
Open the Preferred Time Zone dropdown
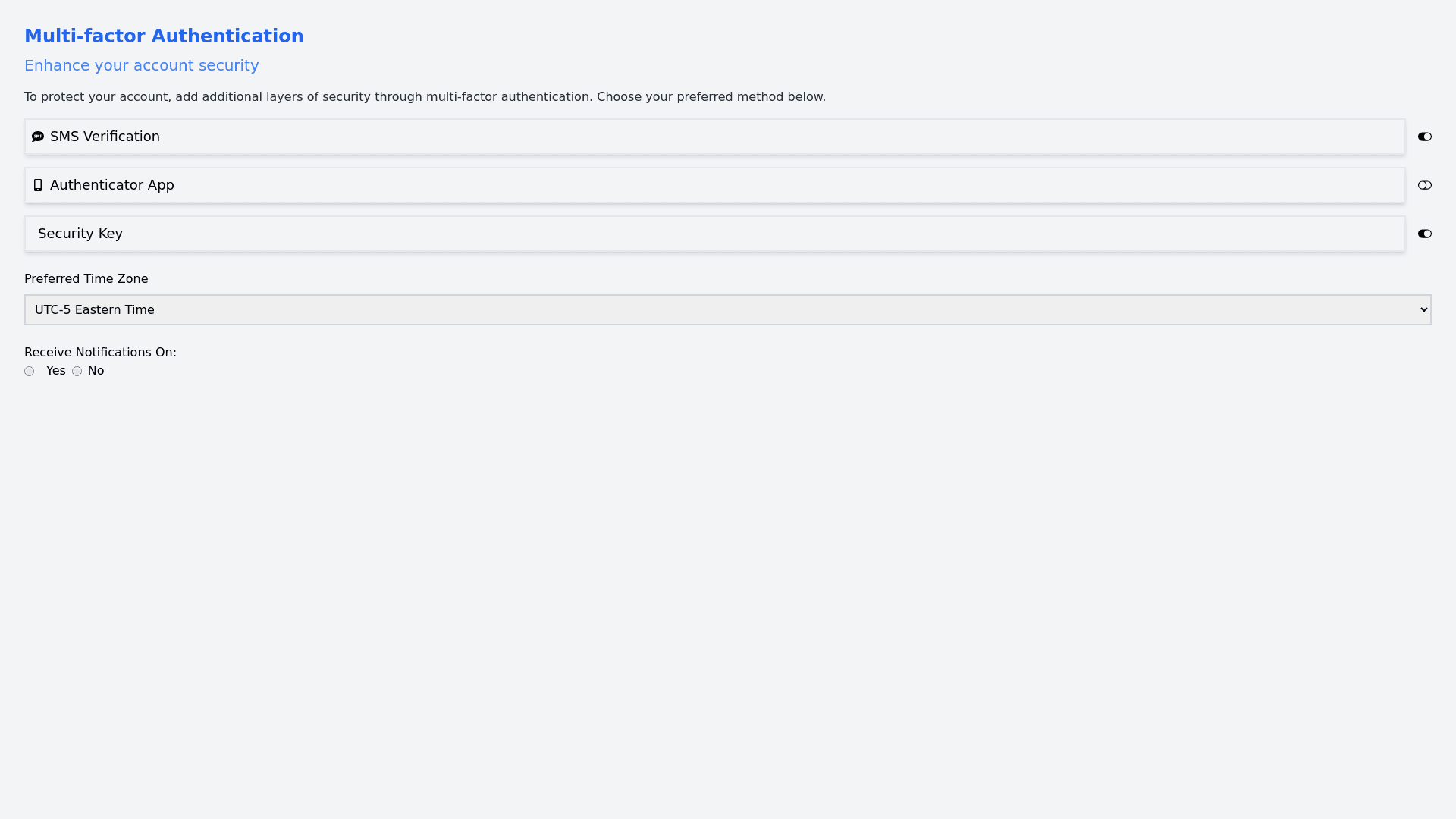726,309
